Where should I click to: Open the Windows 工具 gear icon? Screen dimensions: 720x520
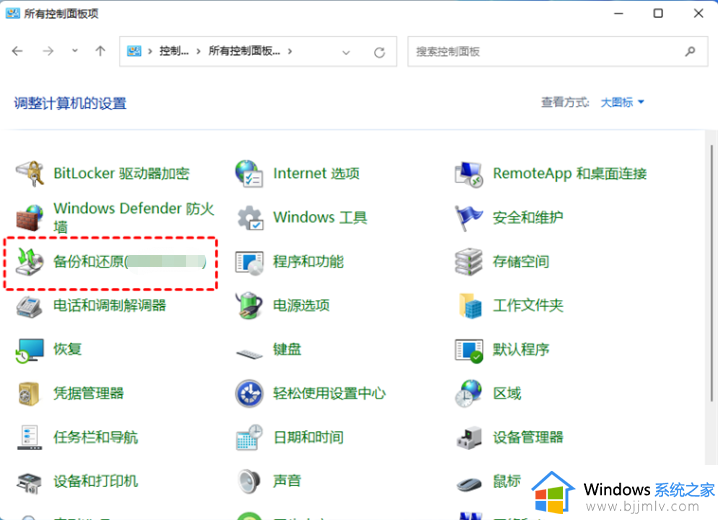(250, 217)
